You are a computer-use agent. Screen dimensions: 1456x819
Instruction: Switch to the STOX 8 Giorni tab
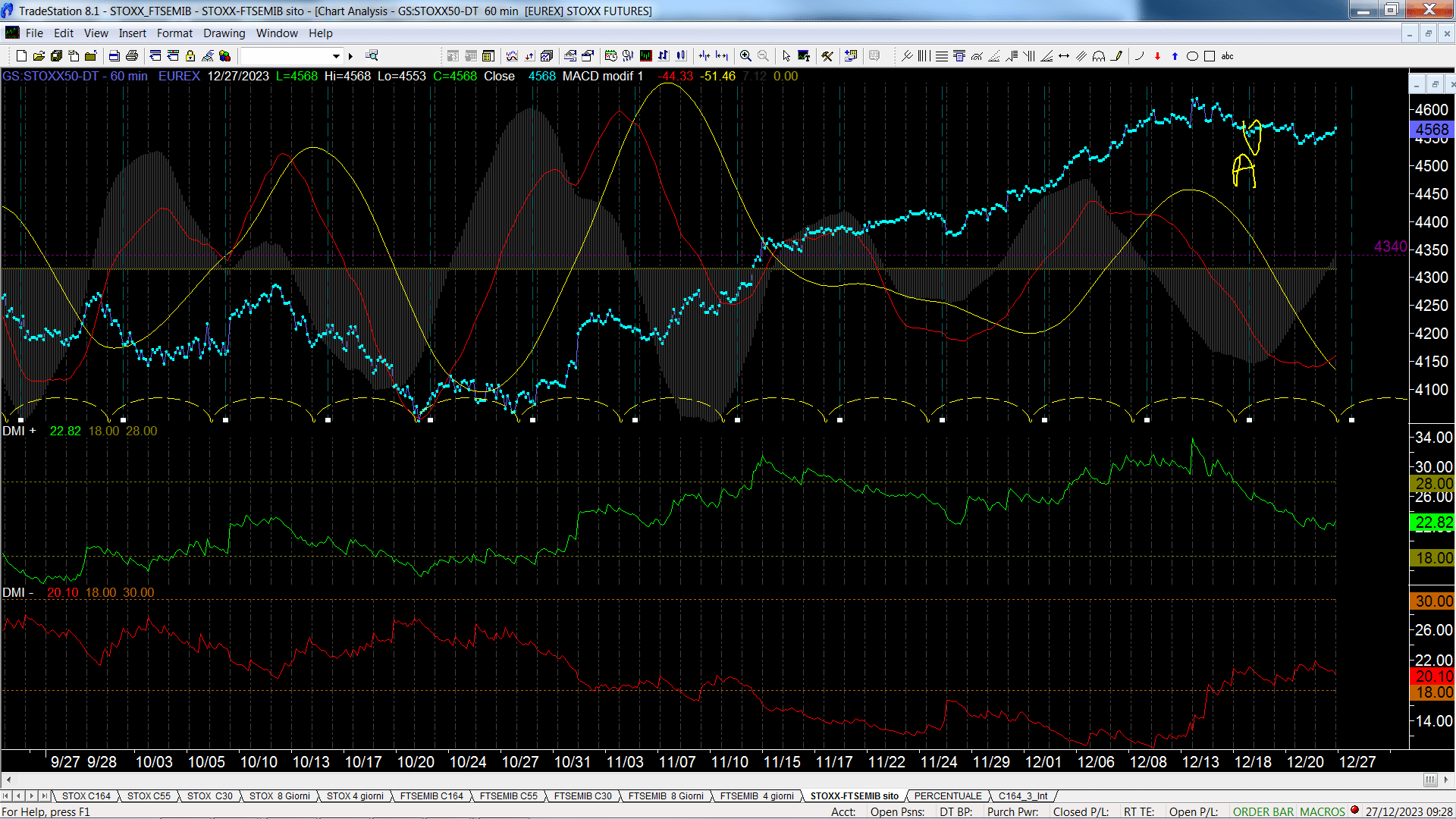pos(280,796)
